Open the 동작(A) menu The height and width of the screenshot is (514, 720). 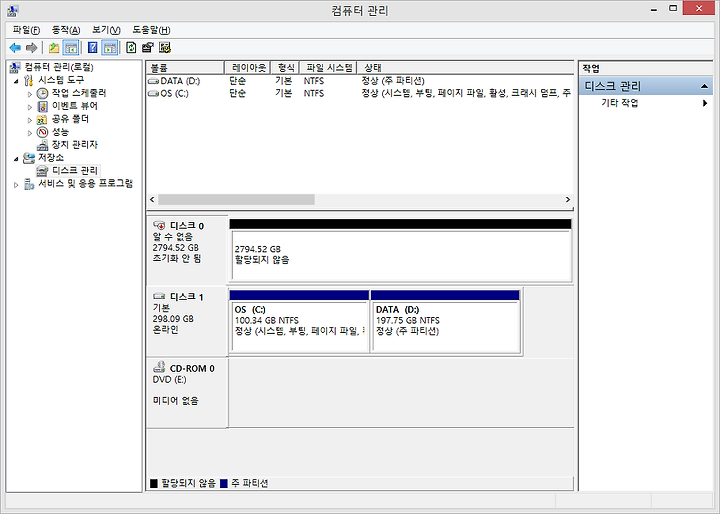pyautogui.click(x=66, y=30)
